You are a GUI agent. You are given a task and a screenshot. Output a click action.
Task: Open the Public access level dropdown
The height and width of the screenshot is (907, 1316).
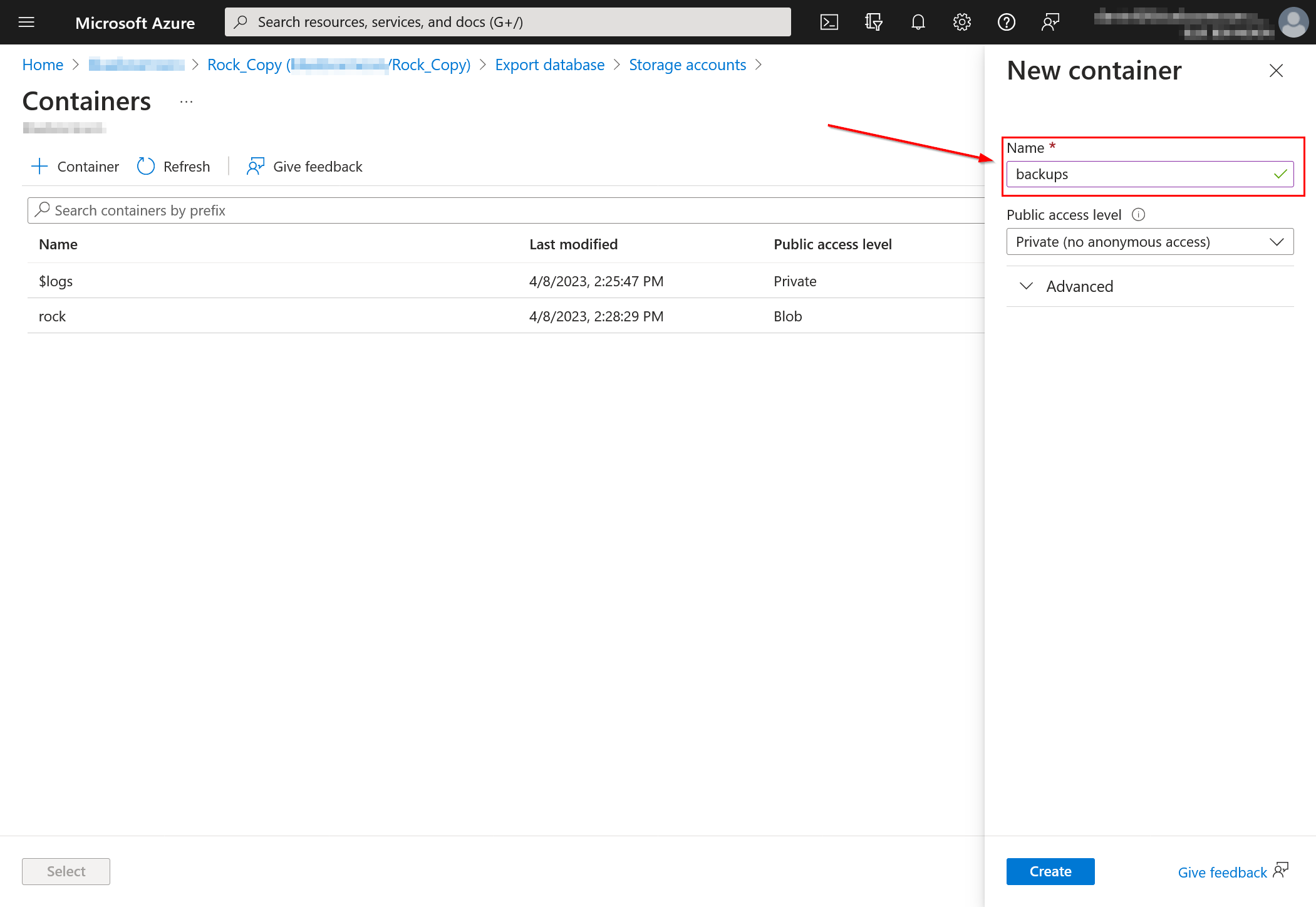1149,242
